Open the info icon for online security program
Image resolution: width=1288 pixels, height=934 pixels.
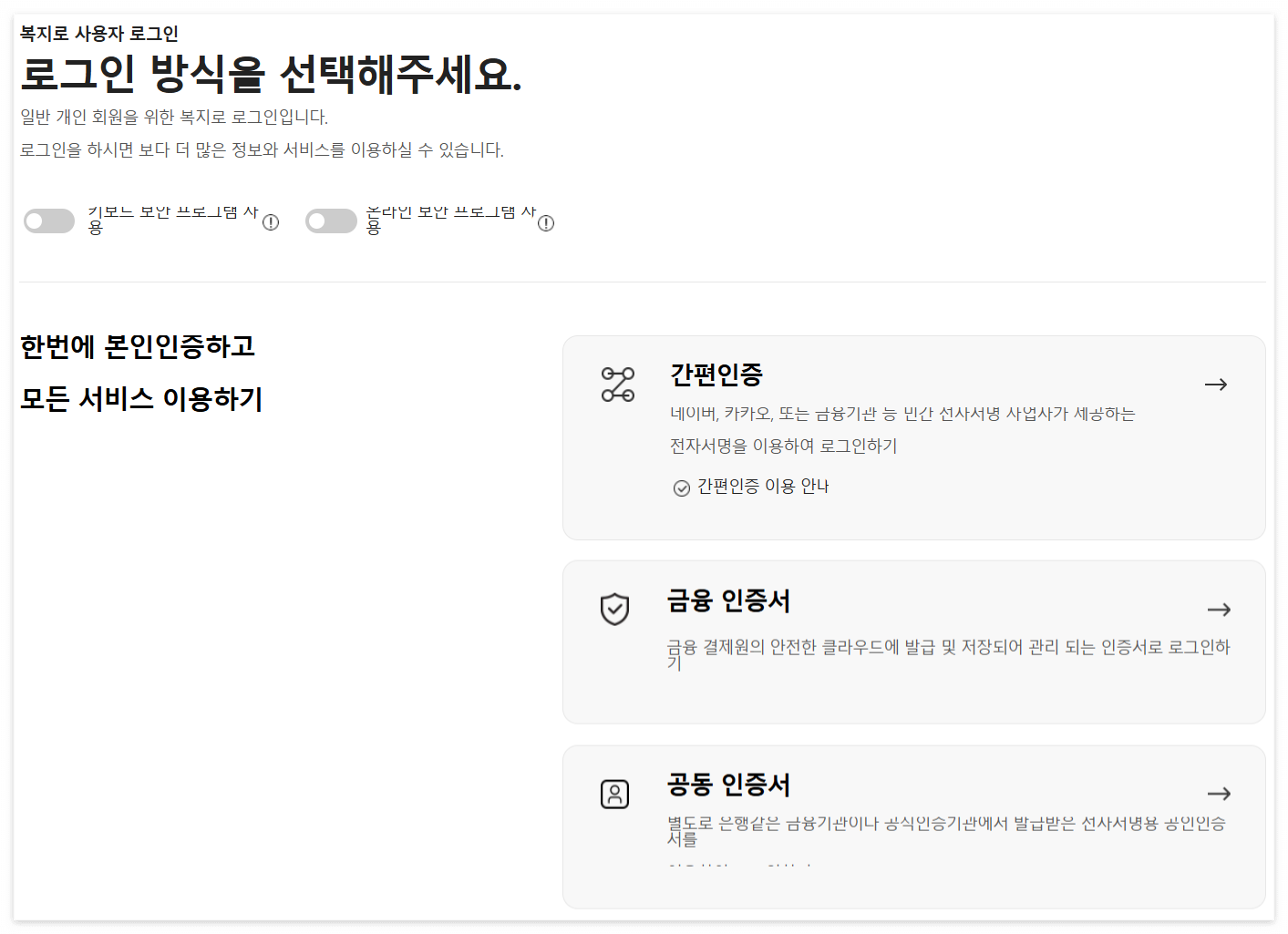pyautogui.click(x=545, y=222)
